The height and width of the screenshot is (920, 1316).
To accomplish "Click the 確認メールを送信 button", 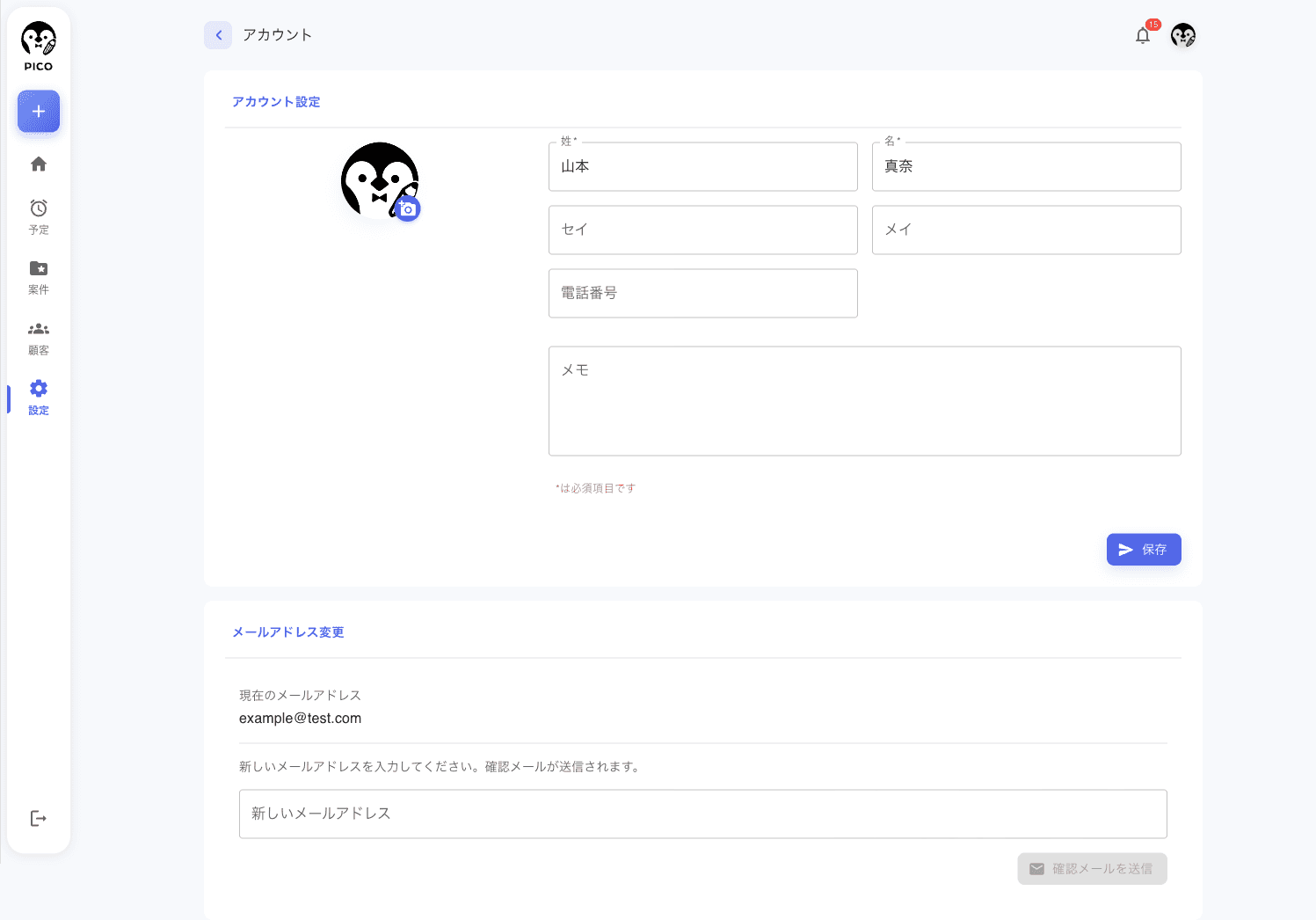I will 1093,869.
